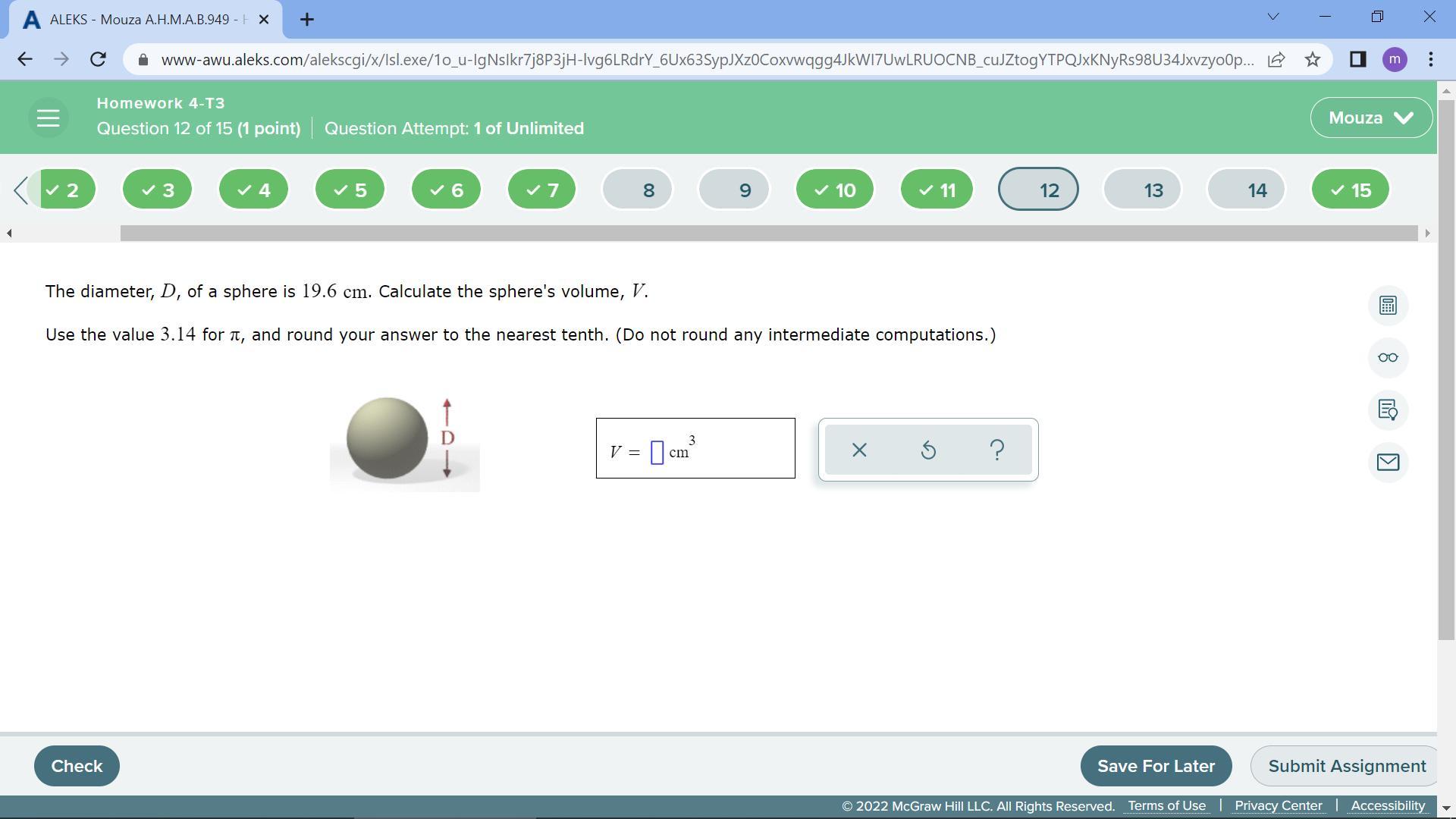Open the dictionary resource icon
The width and height of the screenshot is (1456, 819).
coord(1388,410)
